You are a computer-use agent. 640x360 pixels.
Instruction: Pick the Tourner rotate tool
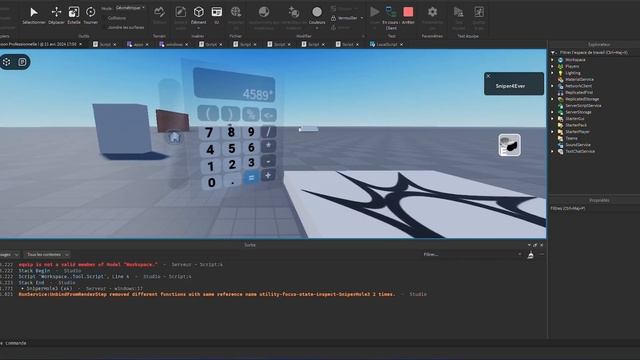coord(90,16)
